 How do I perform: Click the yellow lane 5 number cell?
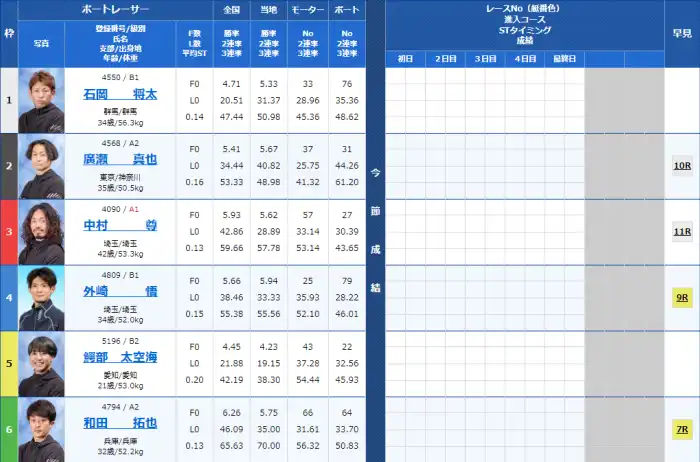(9, 364)
